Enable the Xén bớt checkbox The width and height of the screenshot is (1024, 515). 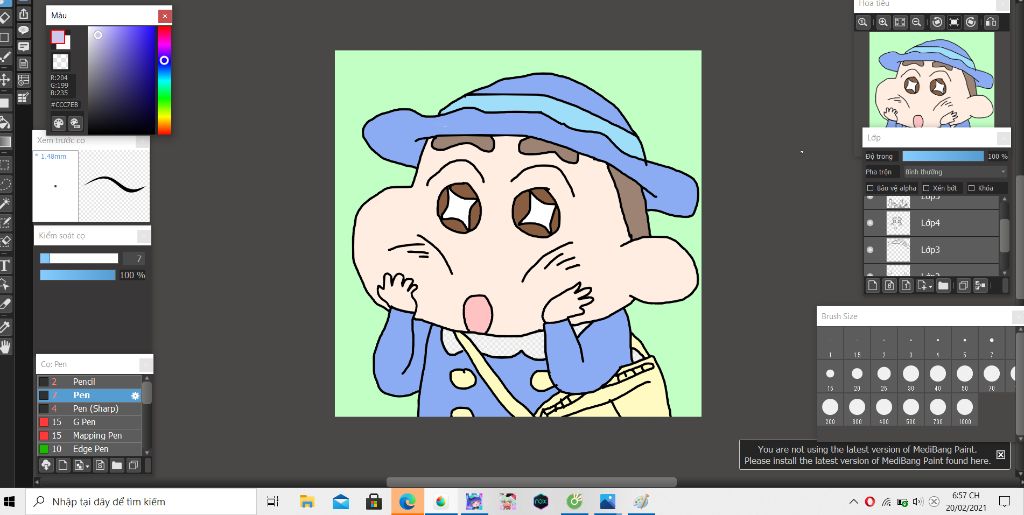point(926,188)
